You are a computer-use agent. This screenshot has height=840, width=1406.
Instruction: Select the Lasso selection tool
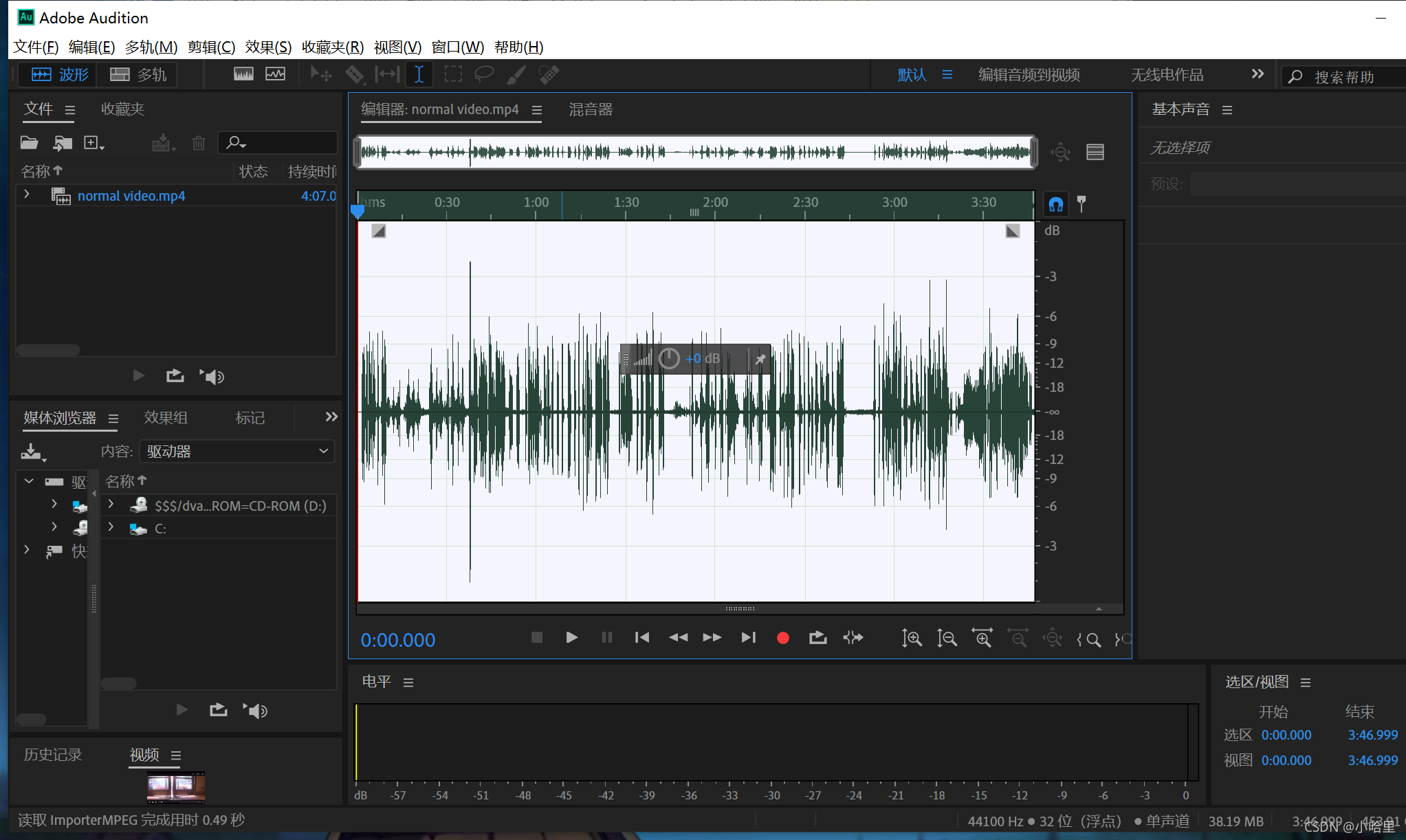484,74
